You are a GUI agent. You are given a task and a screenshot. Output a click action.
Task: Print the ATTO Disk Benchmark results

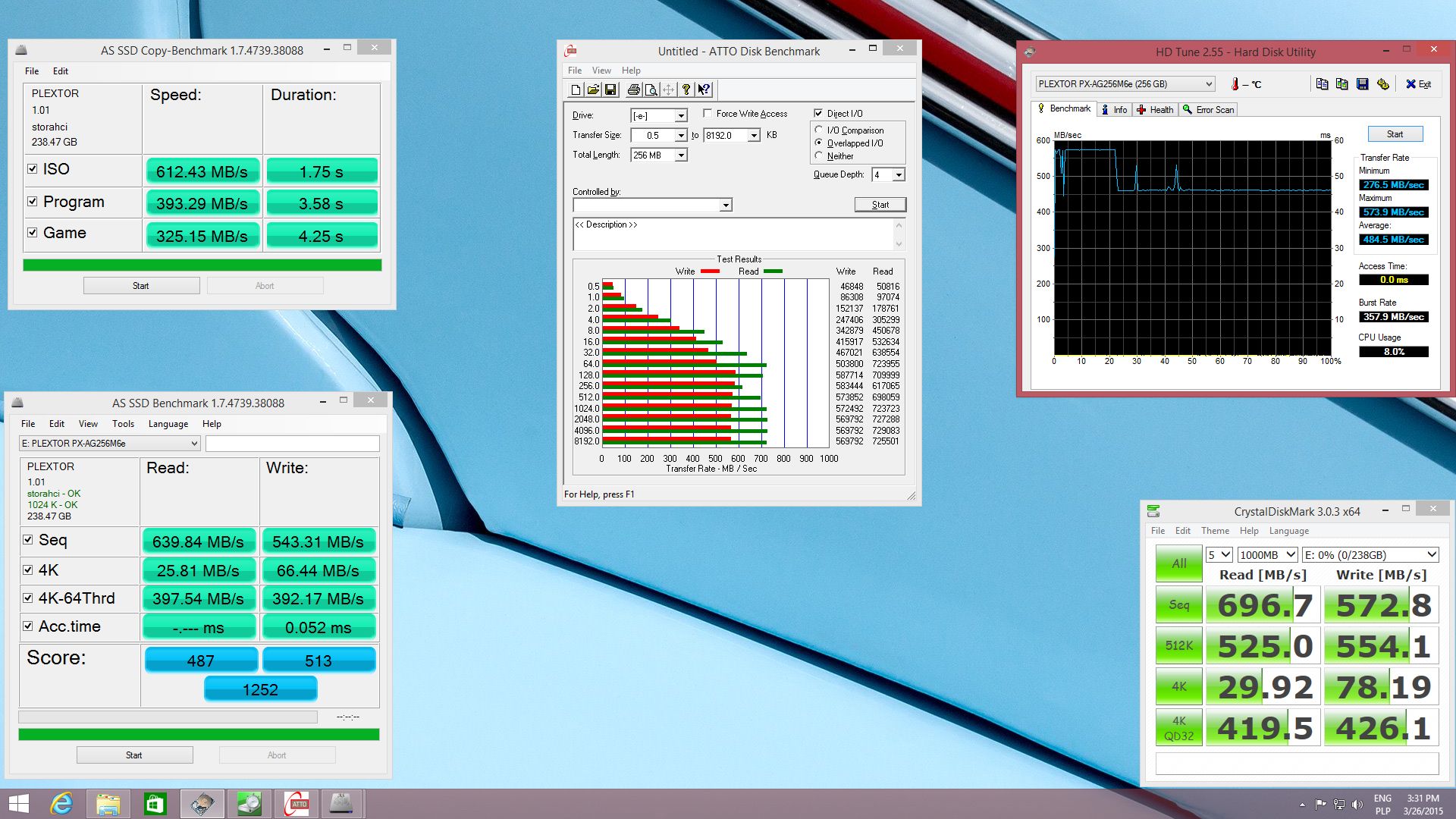pos(634,89)
